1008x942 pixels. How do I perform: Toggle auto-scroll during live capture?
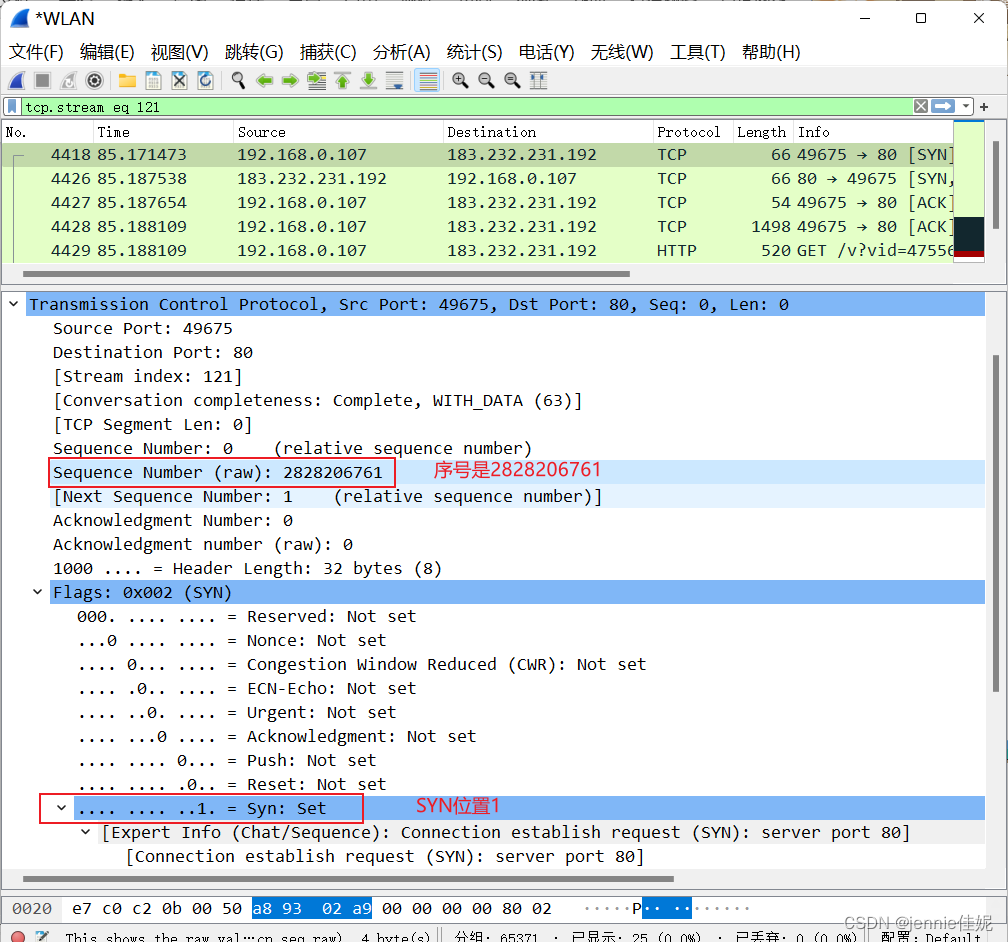(x=394, y=80)
